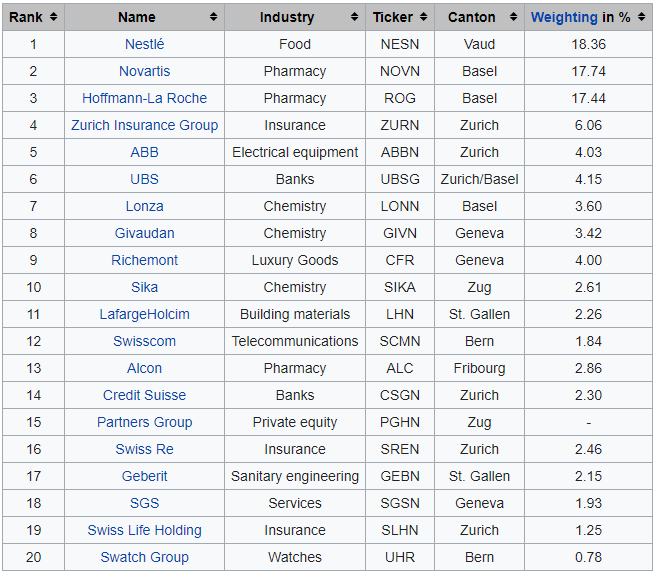Follow the Sika link
This screenshot has width=654, height=572.
[144, 287]
